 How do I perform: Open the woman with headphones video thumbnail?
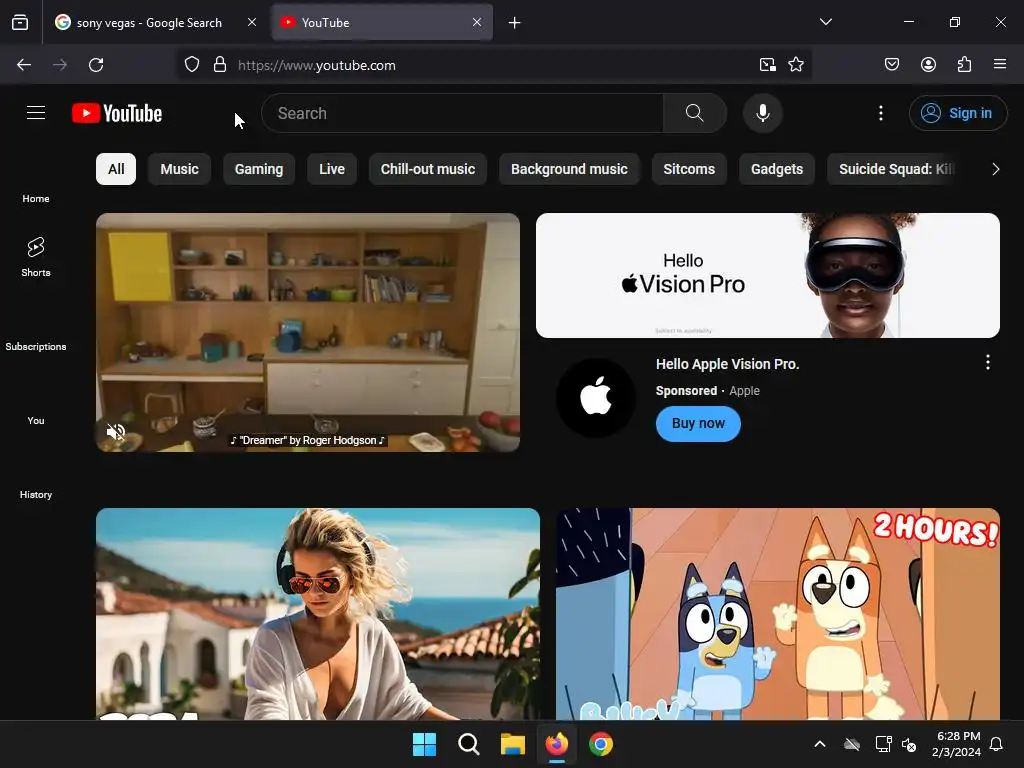317,614
